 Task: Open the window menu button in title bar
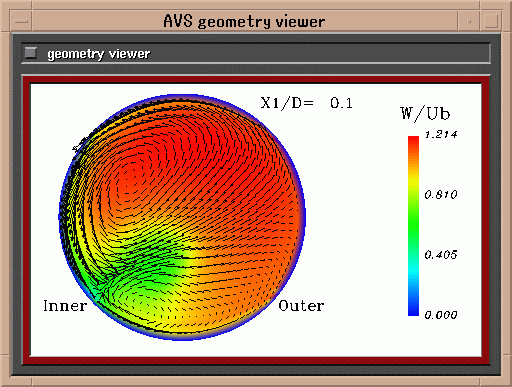(x=21, y=21)
